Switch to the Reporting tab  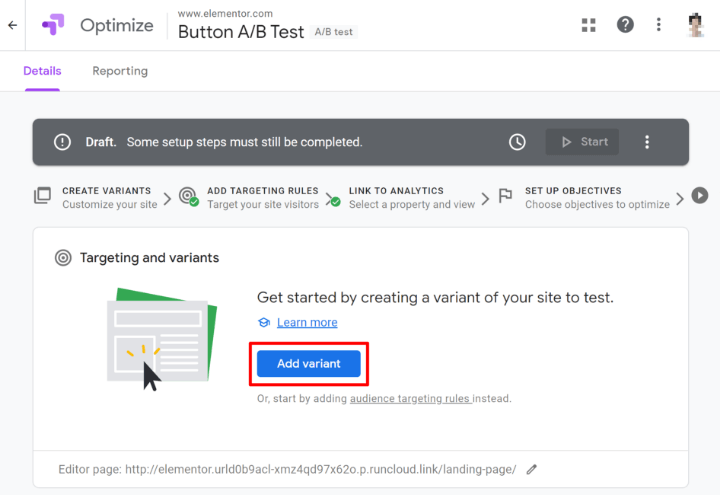click(120, 71)
